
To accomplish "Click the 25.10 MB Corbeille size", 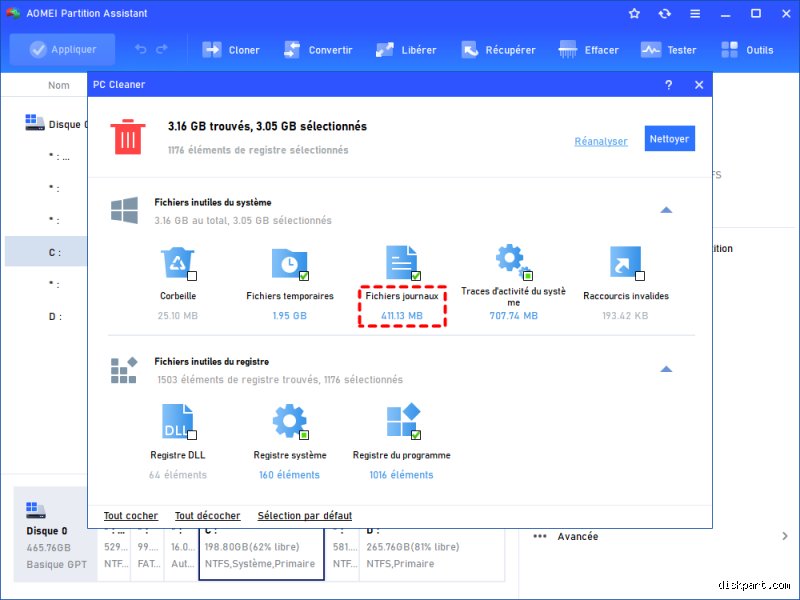I will (178, 315).
